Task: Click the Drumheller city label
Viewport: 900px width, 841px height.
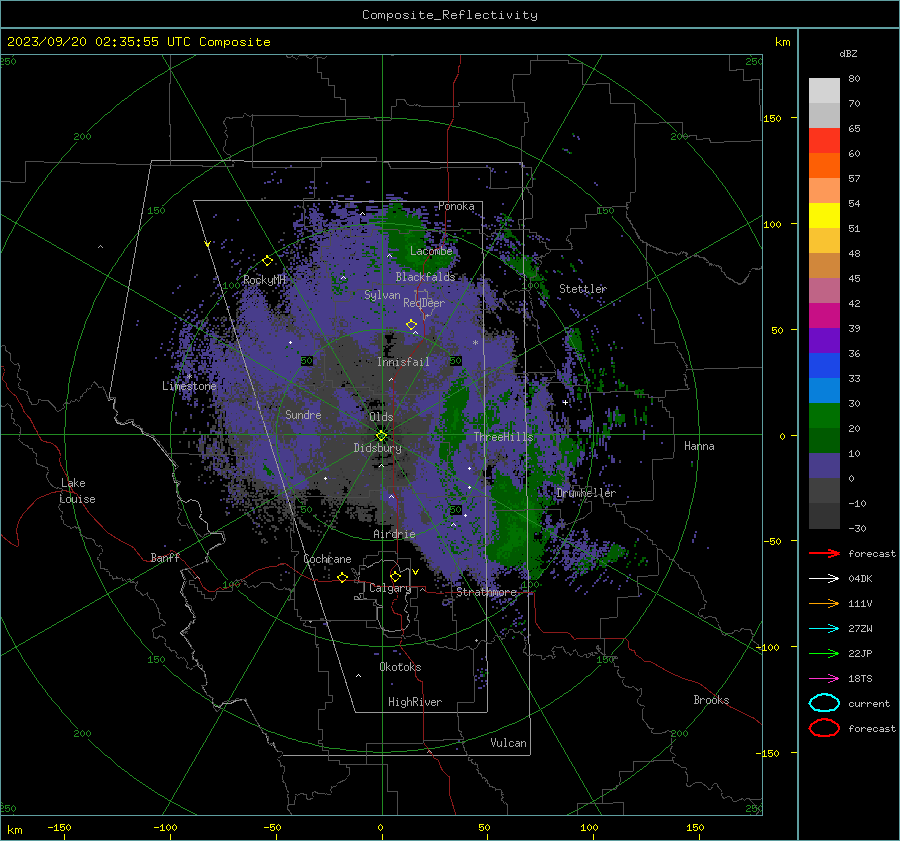Action: pyautogui.click(x=586, y=493)
